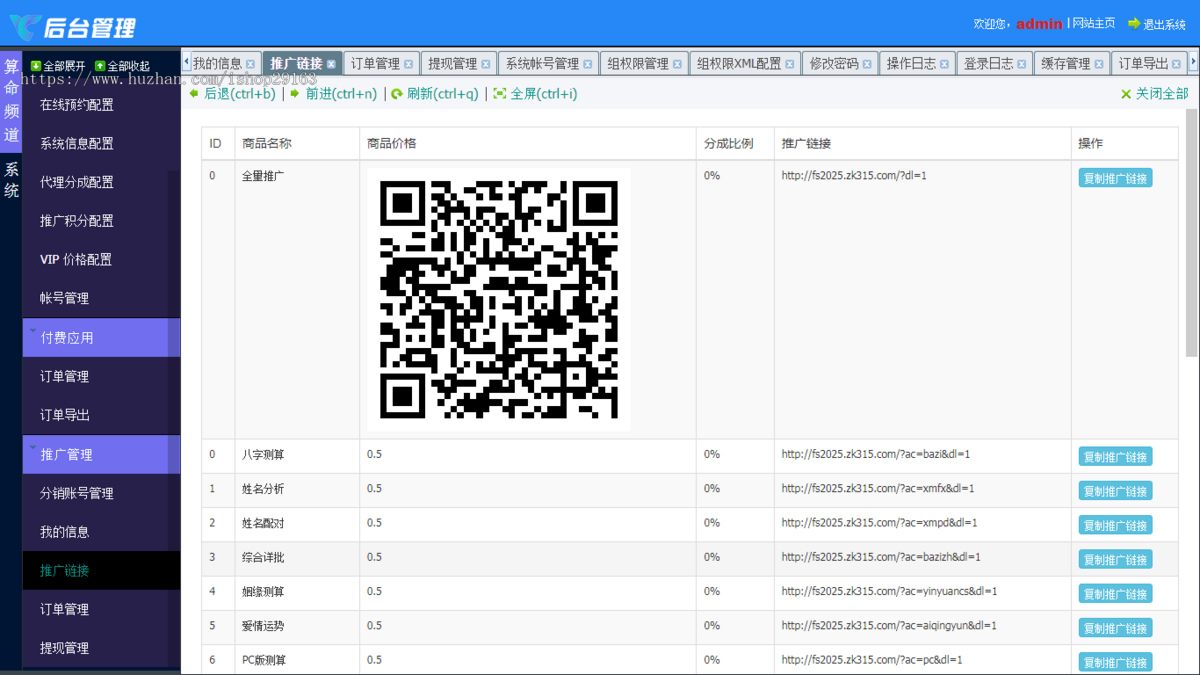This screenshot has height=675, width=1200.
Task: Select the 系统 side channel
Action: pos(11,180)
